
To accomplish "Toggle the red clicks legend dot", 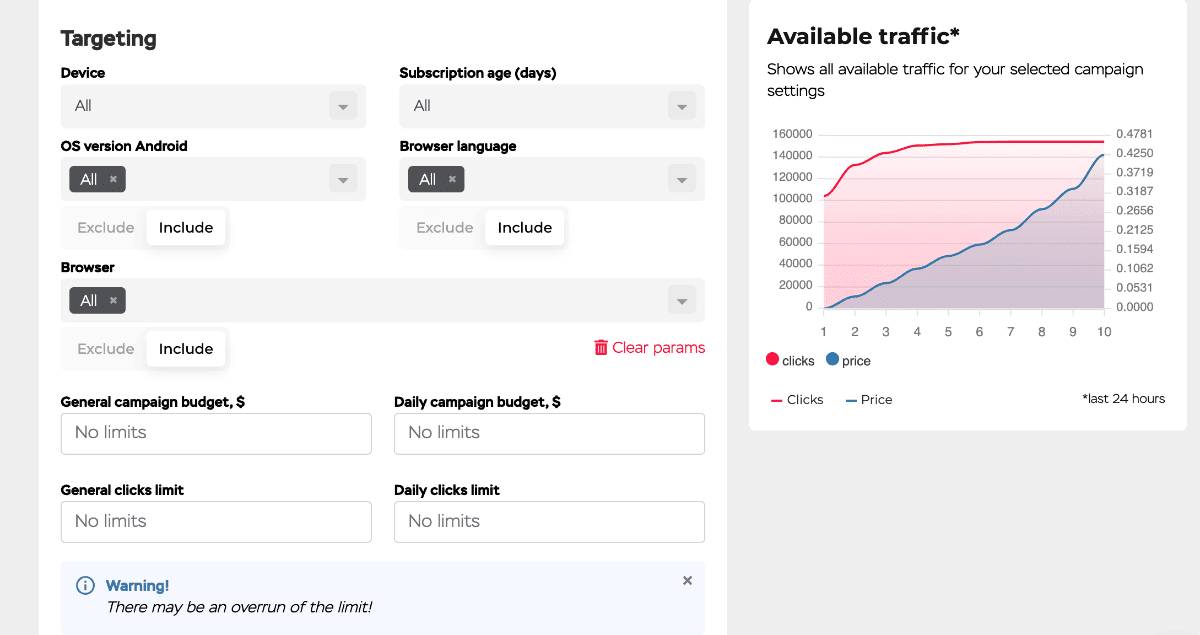I will (x=772, y=360).
